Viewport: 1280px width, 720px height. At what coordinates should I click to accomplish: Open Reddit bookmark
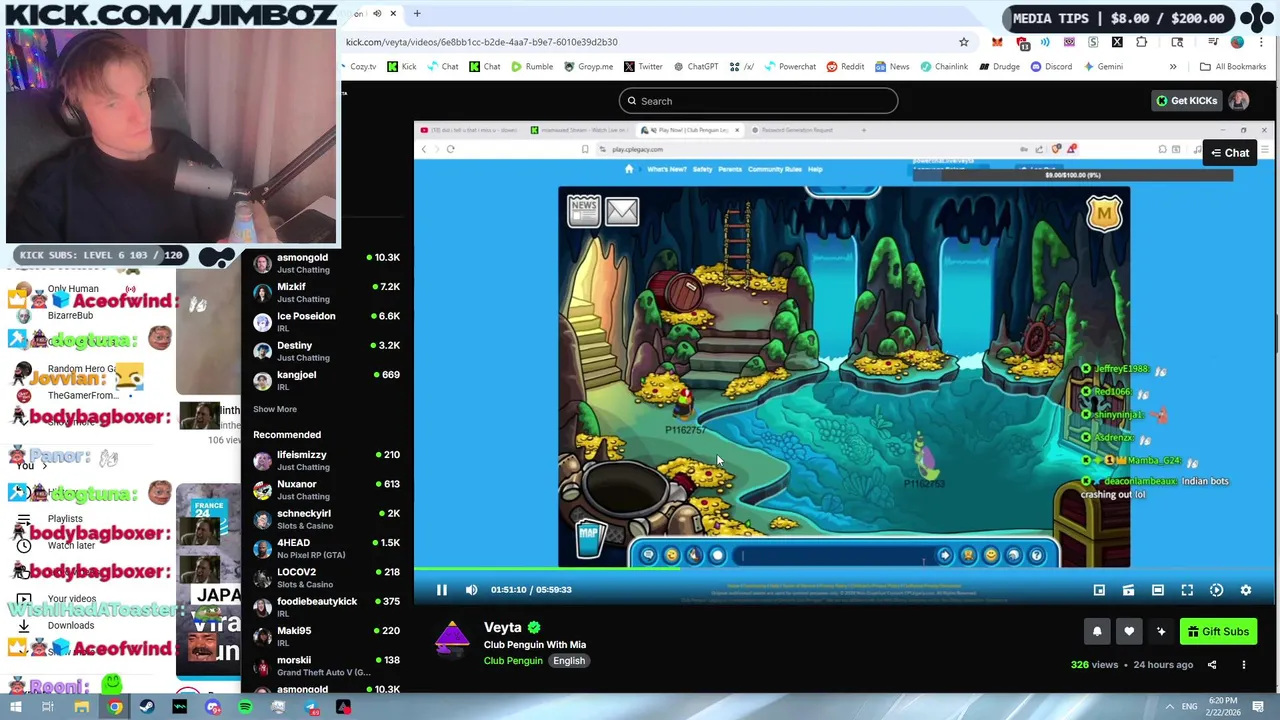click(845, 67)
